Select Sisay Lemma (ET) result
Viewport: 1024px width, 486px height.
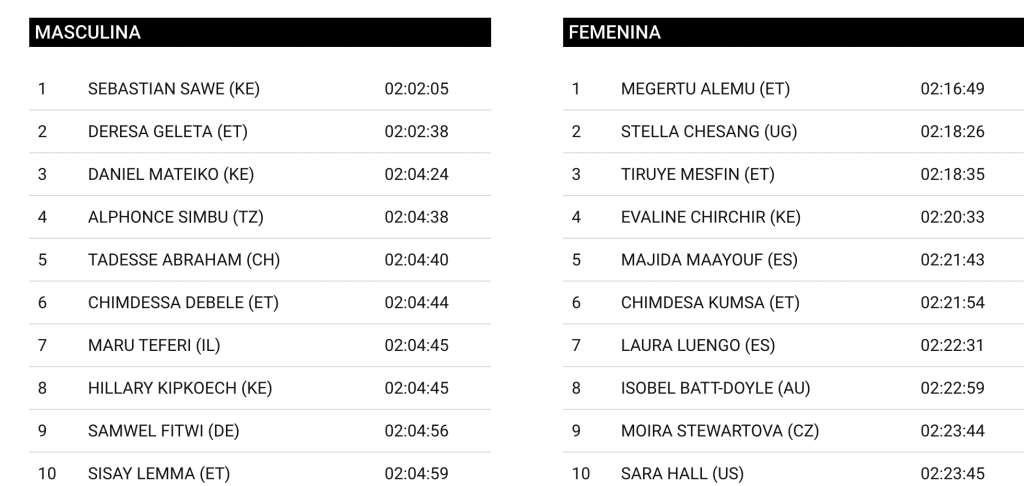pos(158,474)
